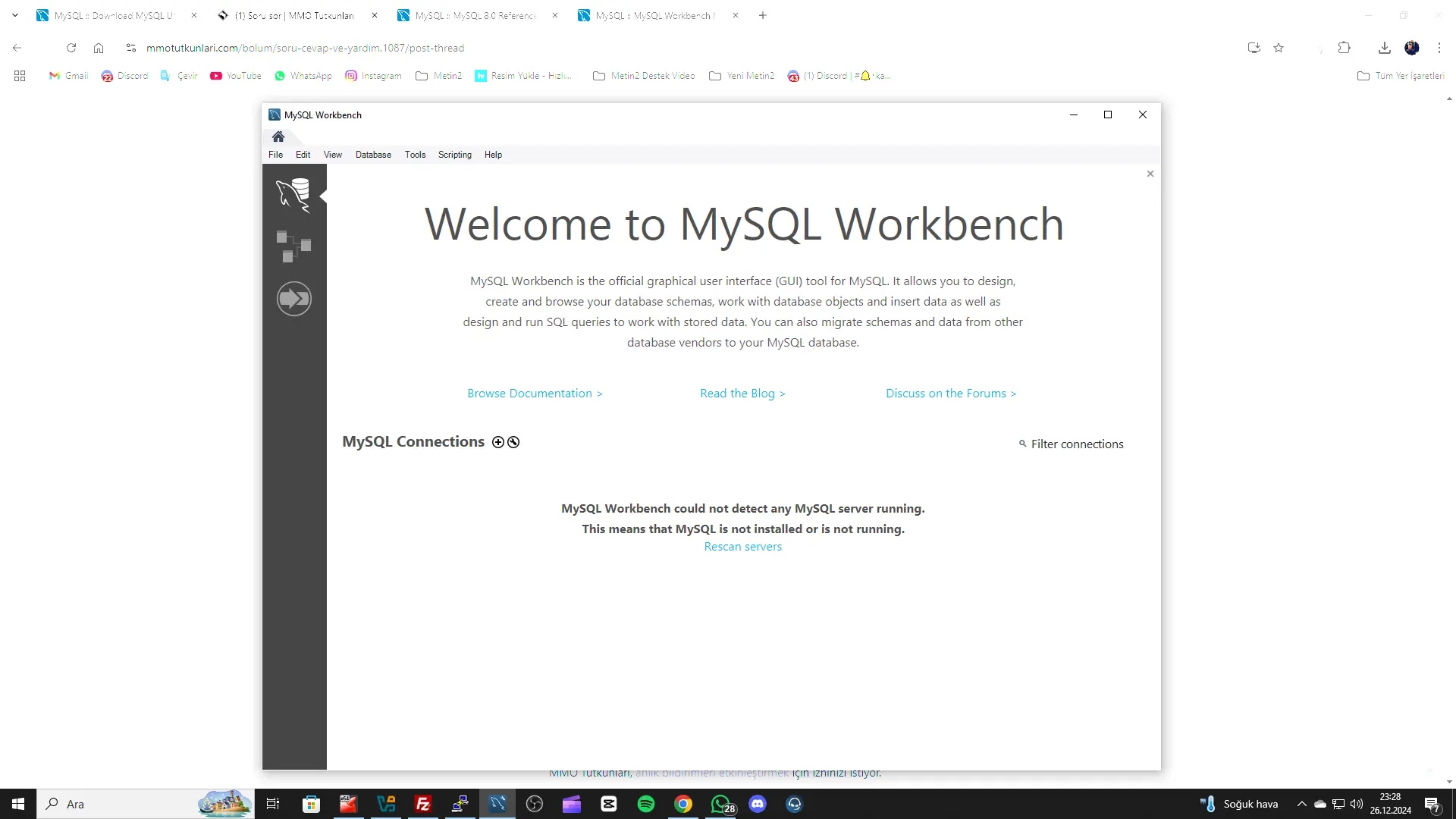
Task: Open the File menu in MySQL Workbench
Action: pos(275,155)
